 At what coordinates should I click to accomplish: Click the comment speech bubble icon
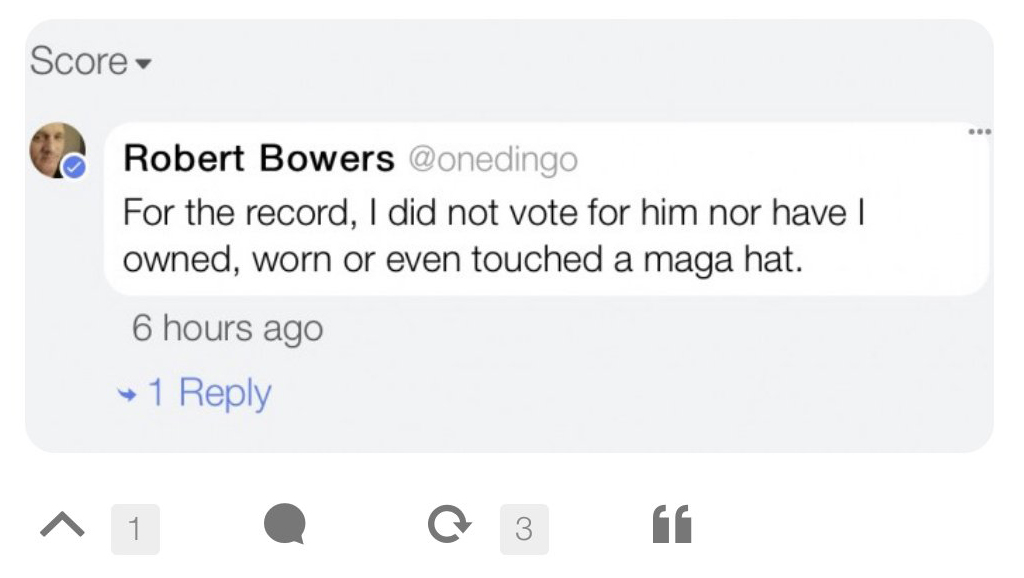(284, 525)
